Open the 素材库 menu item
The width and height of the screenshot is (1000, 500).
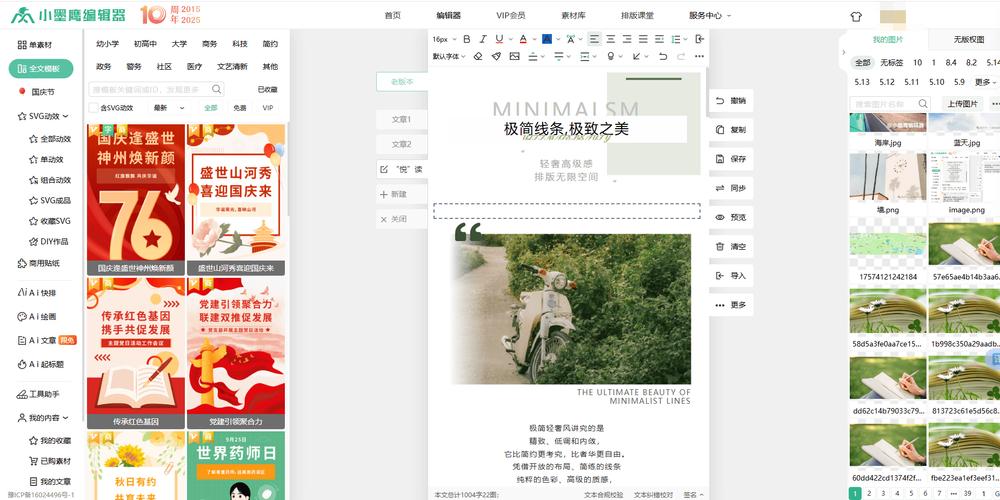pyautogui.click(x=573, y=16)
